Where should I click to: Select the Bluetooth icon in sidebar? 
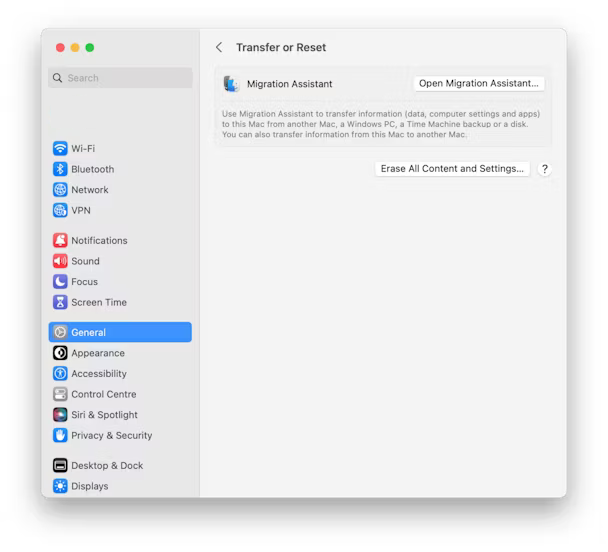coord(60,170)
